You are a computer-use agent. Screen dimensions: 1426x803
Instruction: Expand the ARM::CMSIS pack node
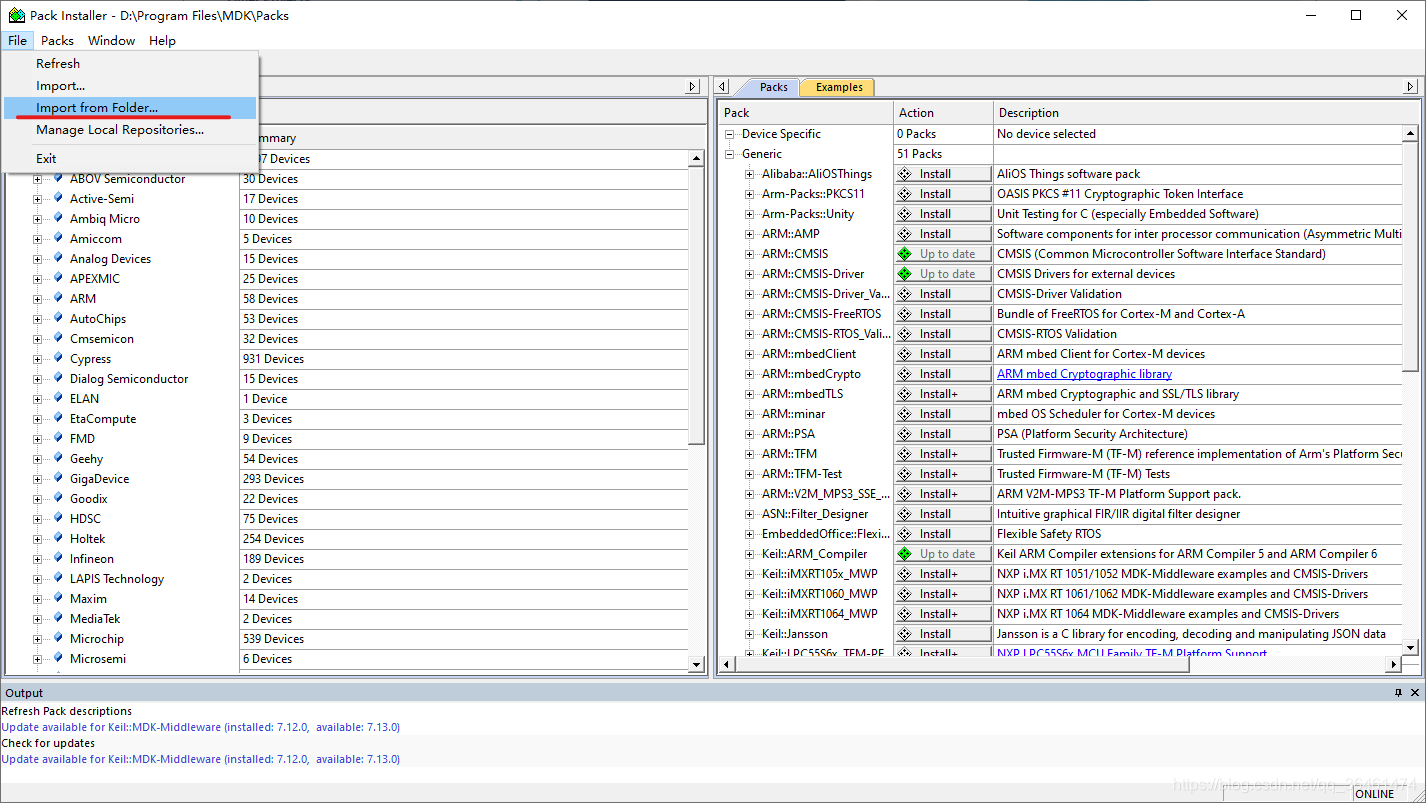pos(750,254)
